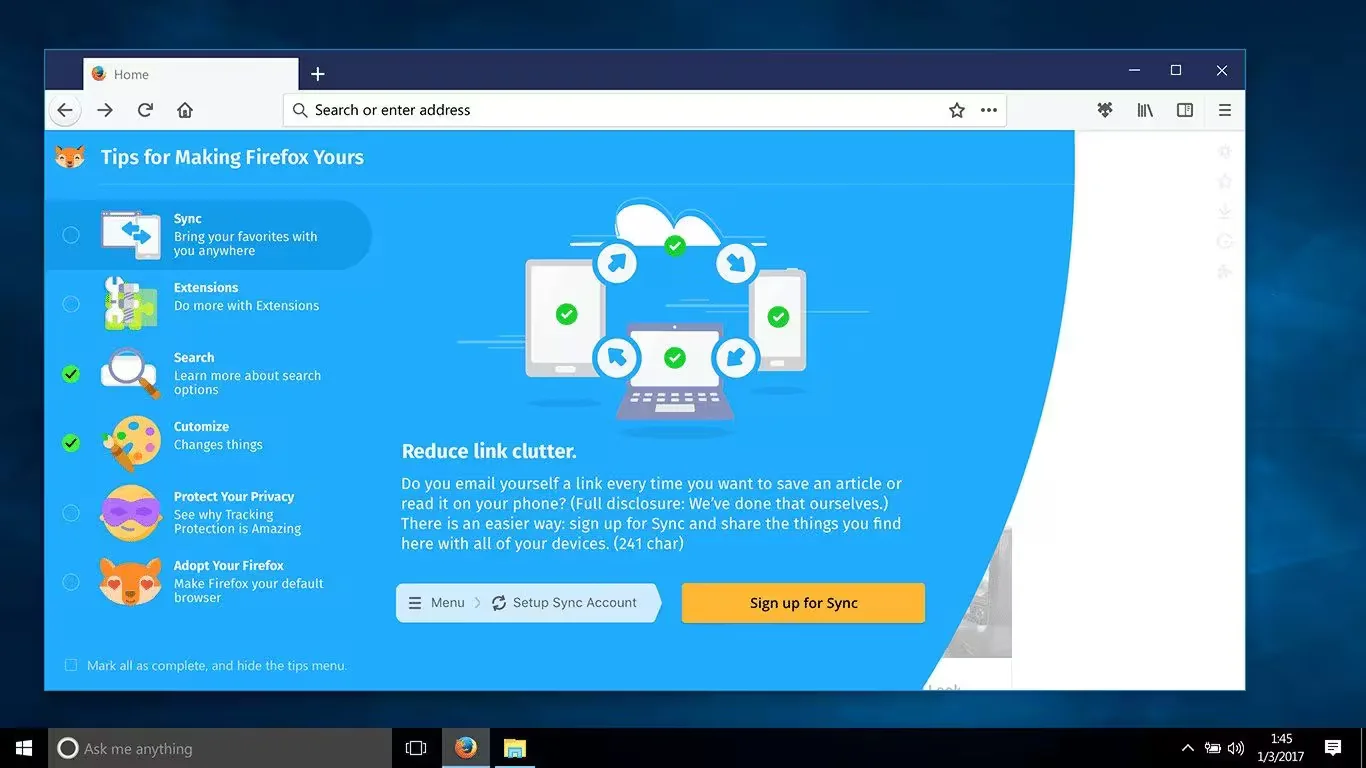This screenshot has width=1366, height=768.
Task: Open page actions three-dot menu
Action: coord(989,110)
